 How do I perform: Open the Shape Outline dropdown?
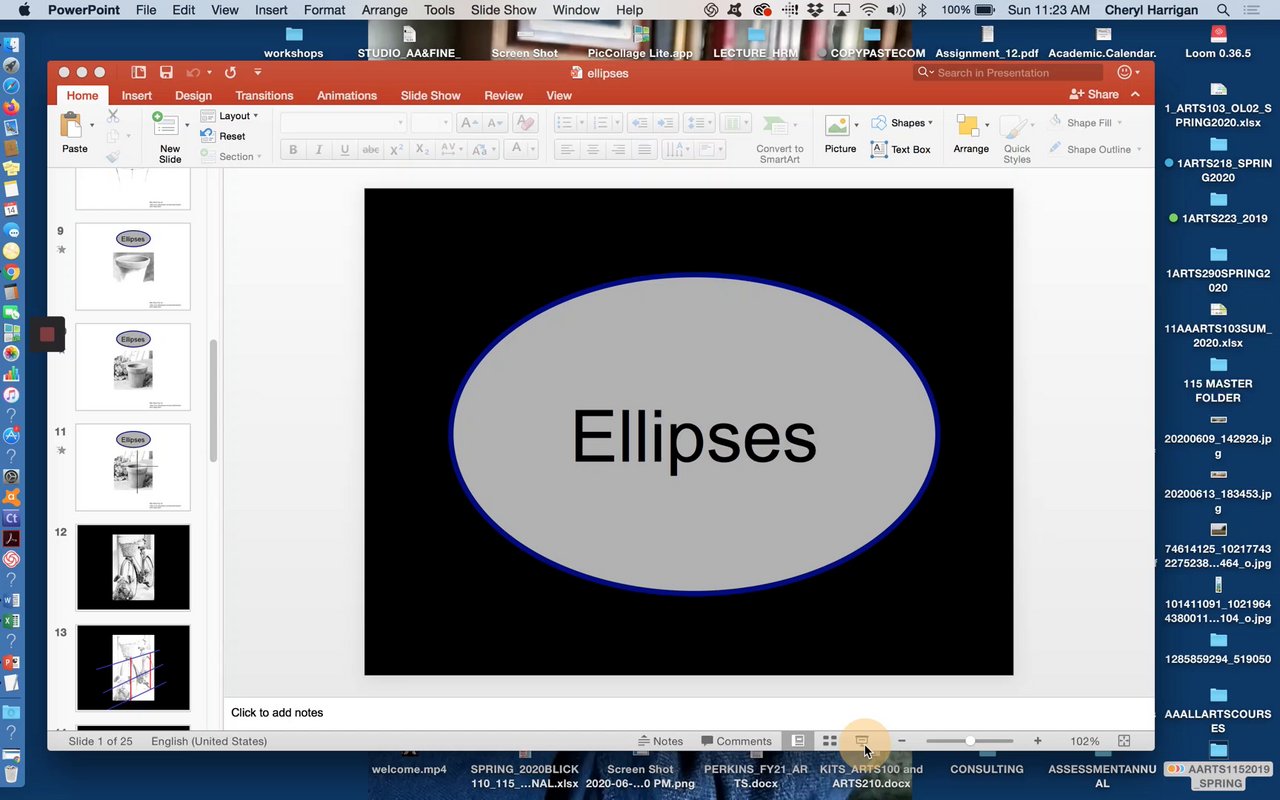[1096, 149]
